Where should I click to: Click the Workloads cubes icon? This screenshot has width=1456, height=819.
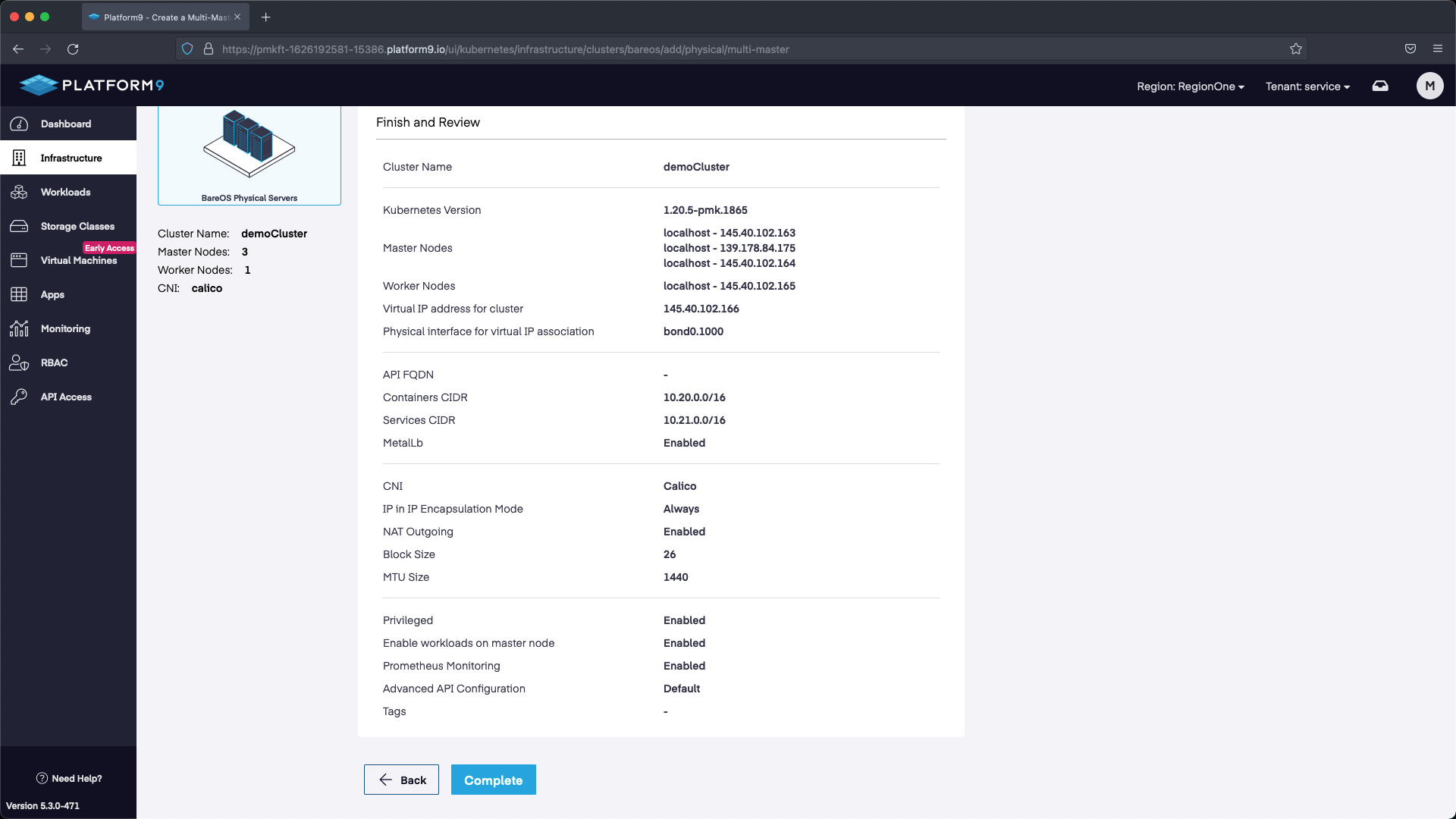point(19,192)
